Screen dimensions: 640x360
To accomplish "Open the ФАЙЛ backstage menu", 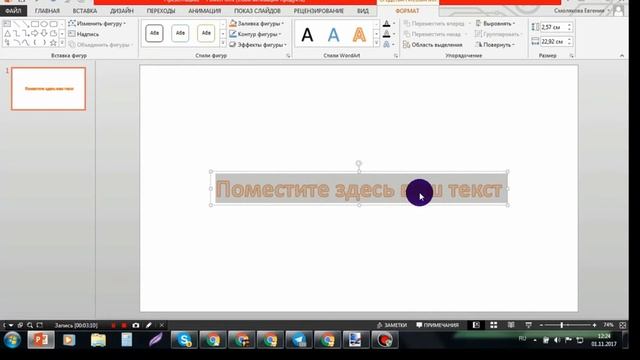I will (x=13, y=11).
